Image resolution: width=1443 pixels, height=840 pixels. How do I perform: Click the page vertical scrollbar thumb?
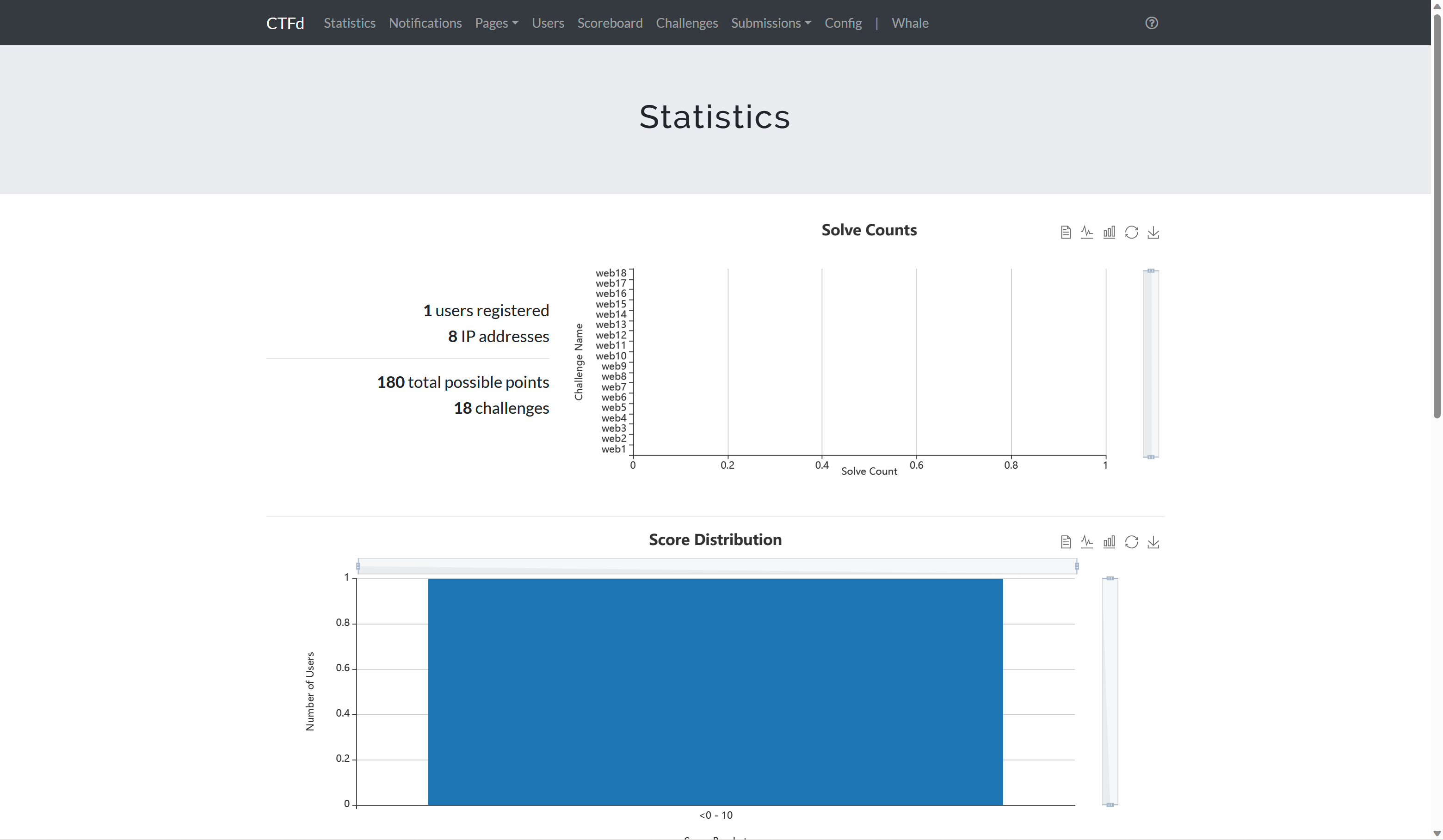coord(1437,216)
